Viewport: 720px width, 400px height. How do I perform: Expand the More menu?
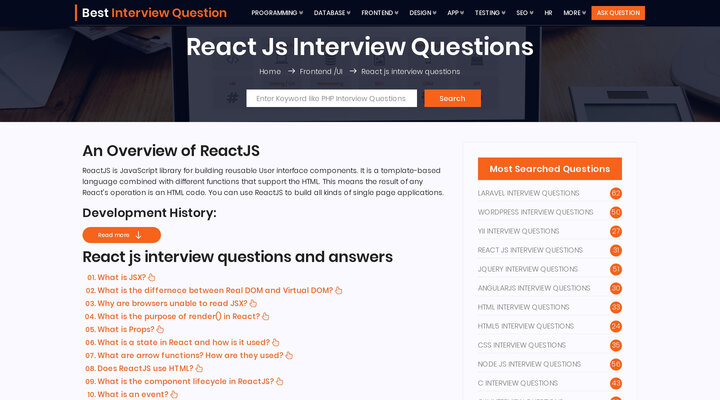pos(574,13)
